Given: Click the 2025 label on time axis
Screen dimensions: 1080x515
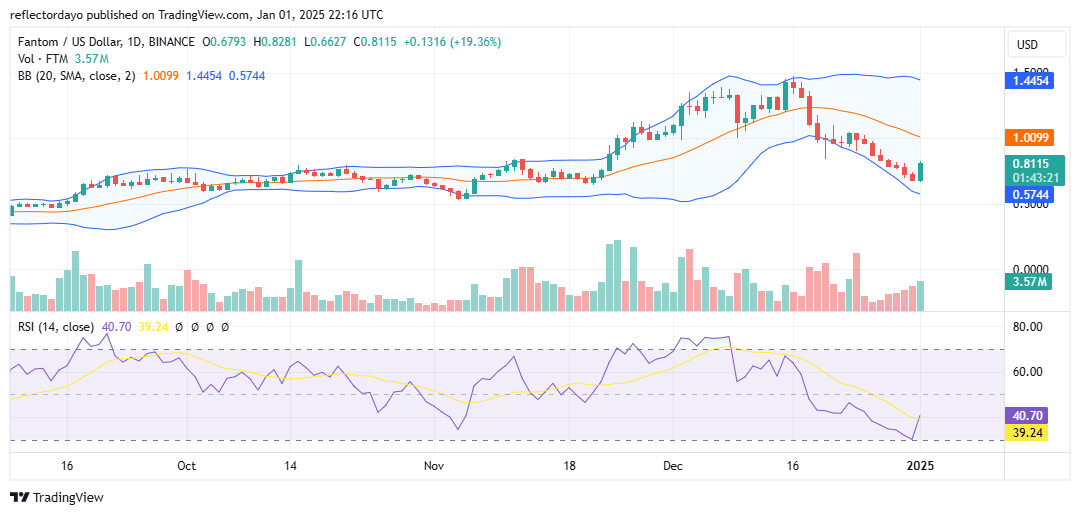Looking at the screenshot, I should (920, 465).
